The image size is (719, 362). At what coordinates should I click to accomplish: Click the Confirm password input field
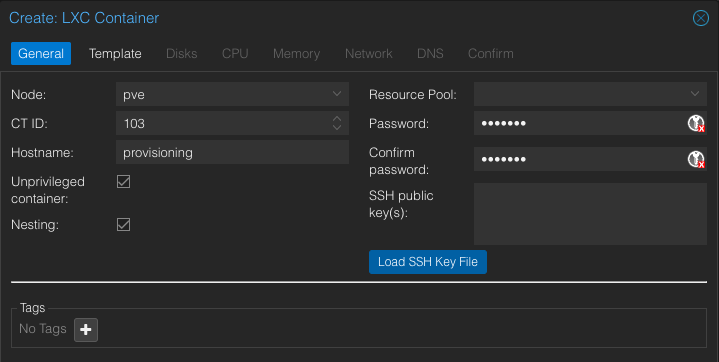pyautogui.click(x=580, y=159)
